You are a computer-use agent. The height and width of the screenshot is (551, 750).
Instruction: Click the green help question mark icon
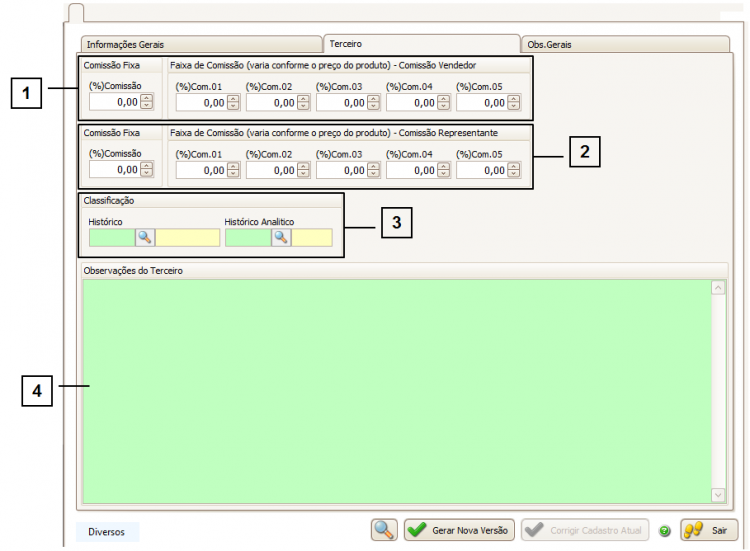pyautogui.click(x=665, y=531)
